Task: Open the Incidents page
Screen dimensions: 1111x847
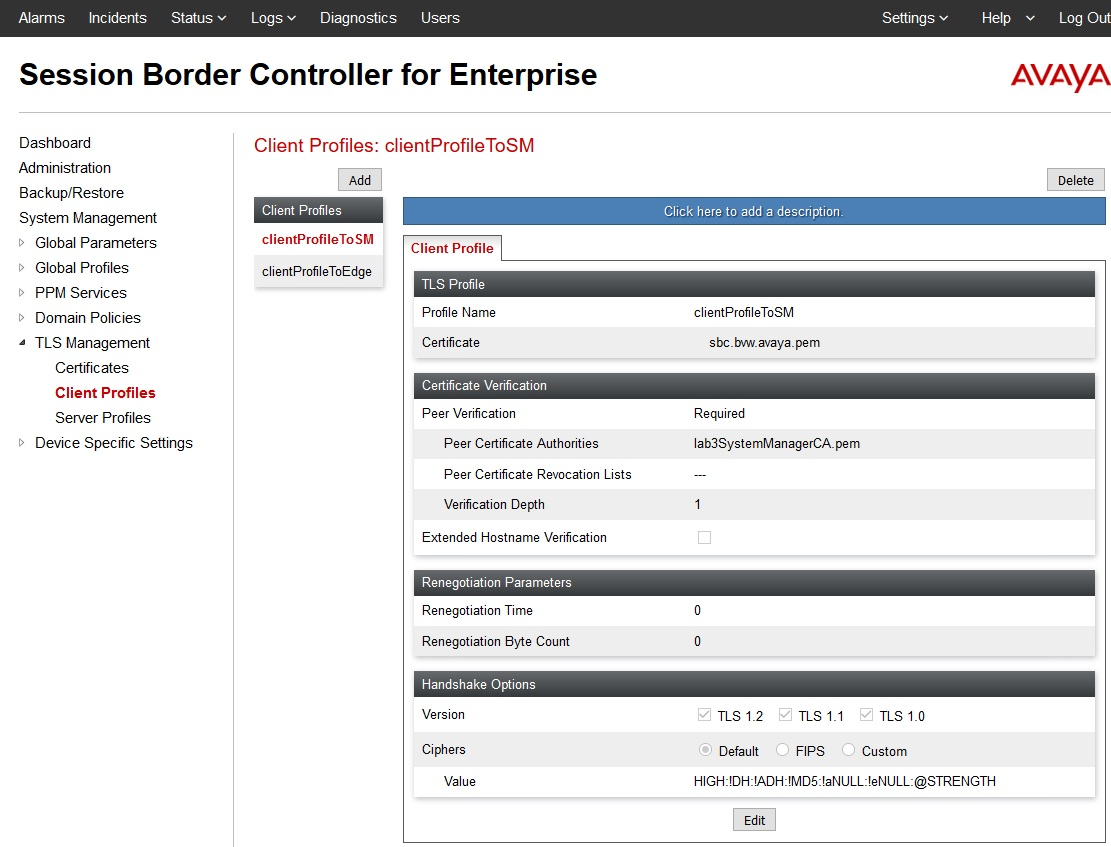Action: 118,18
